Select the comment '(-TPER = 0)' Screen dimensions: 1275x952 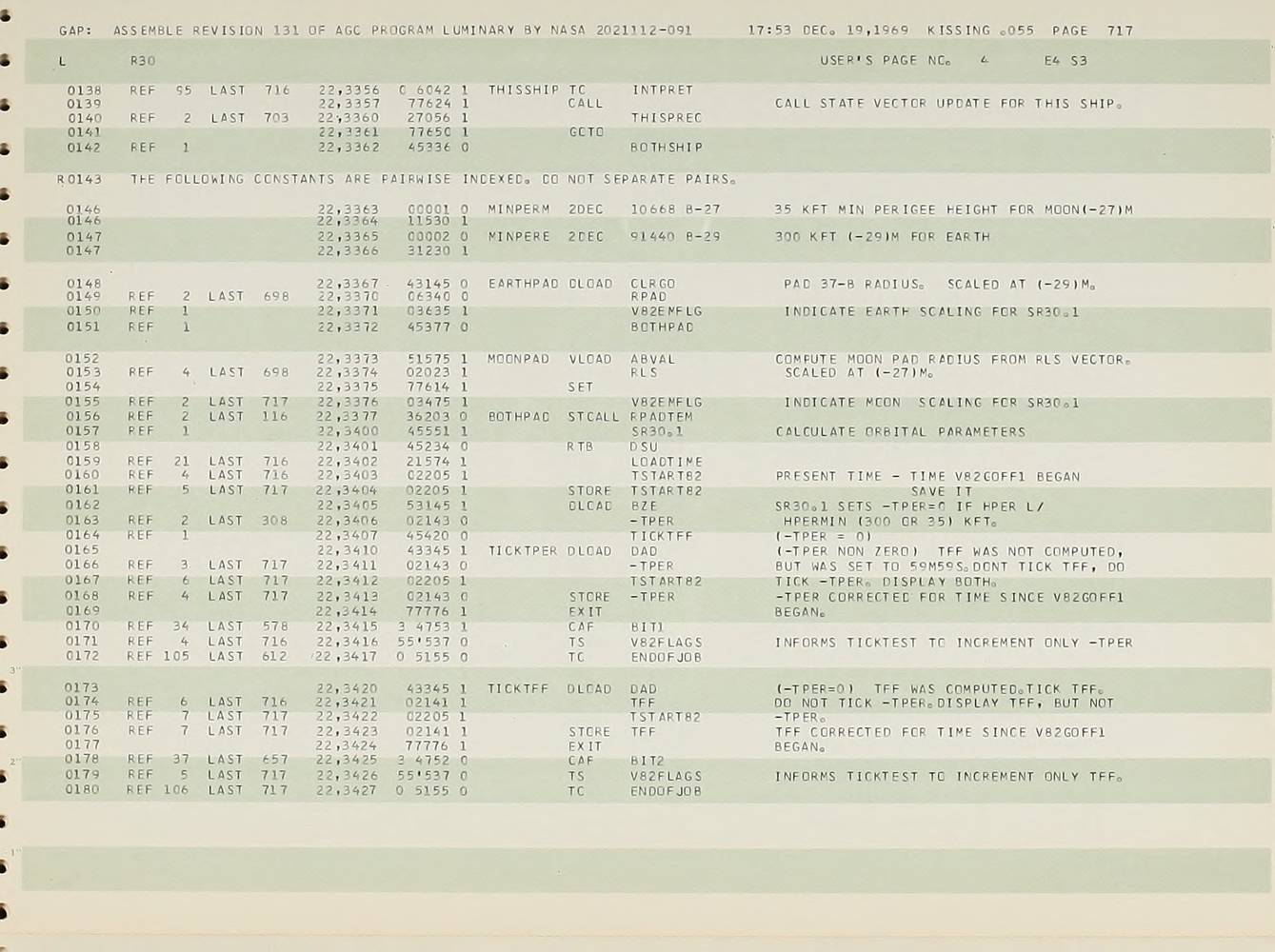tap(824, 537)
